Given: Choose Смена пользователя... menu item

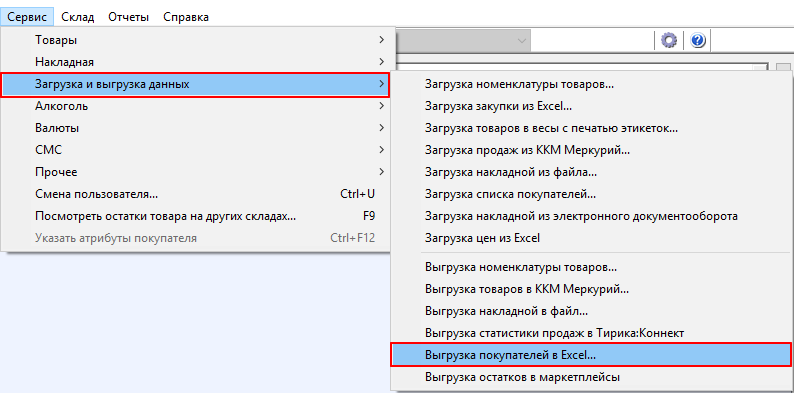Looking at the screenshot, I should coord(195,194).
